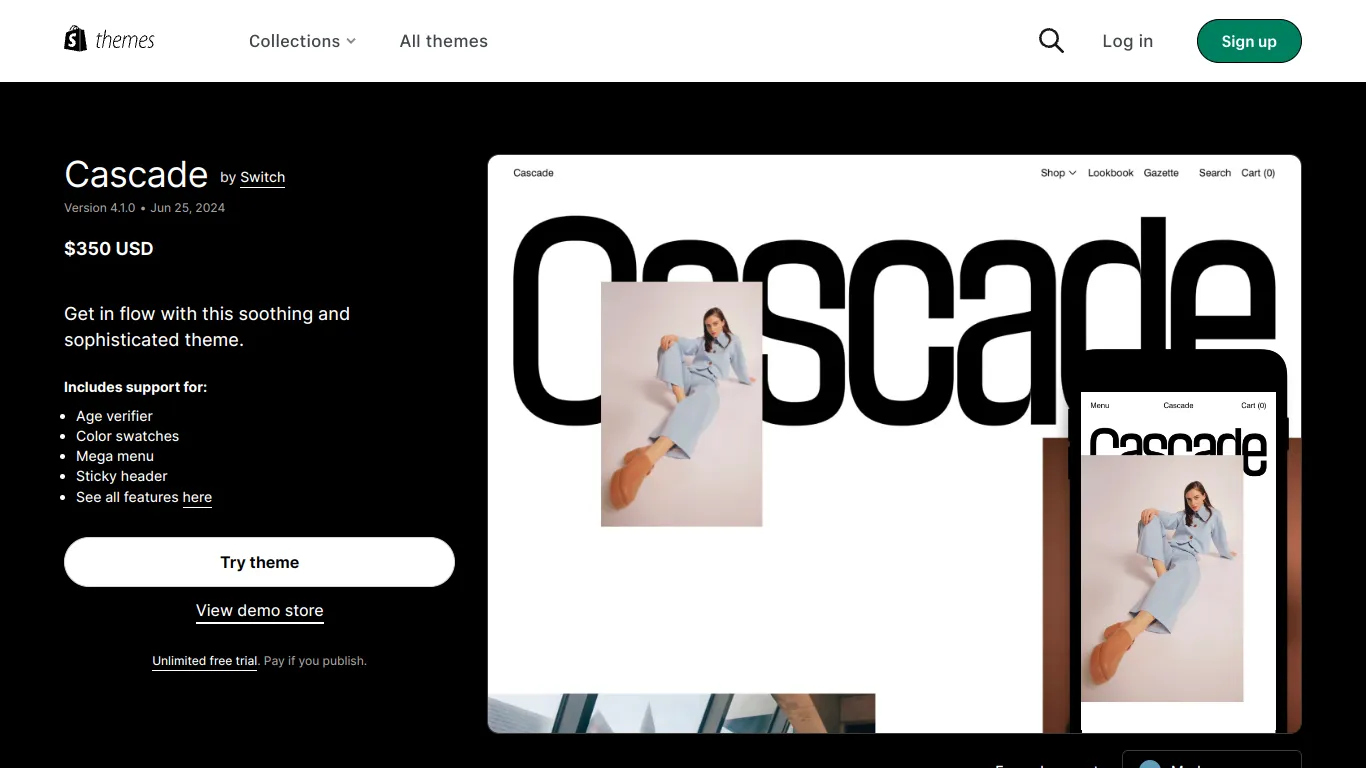Screen dimensions: 1366x768
Task: Open the View demo store link
Action: click(260, 611)
